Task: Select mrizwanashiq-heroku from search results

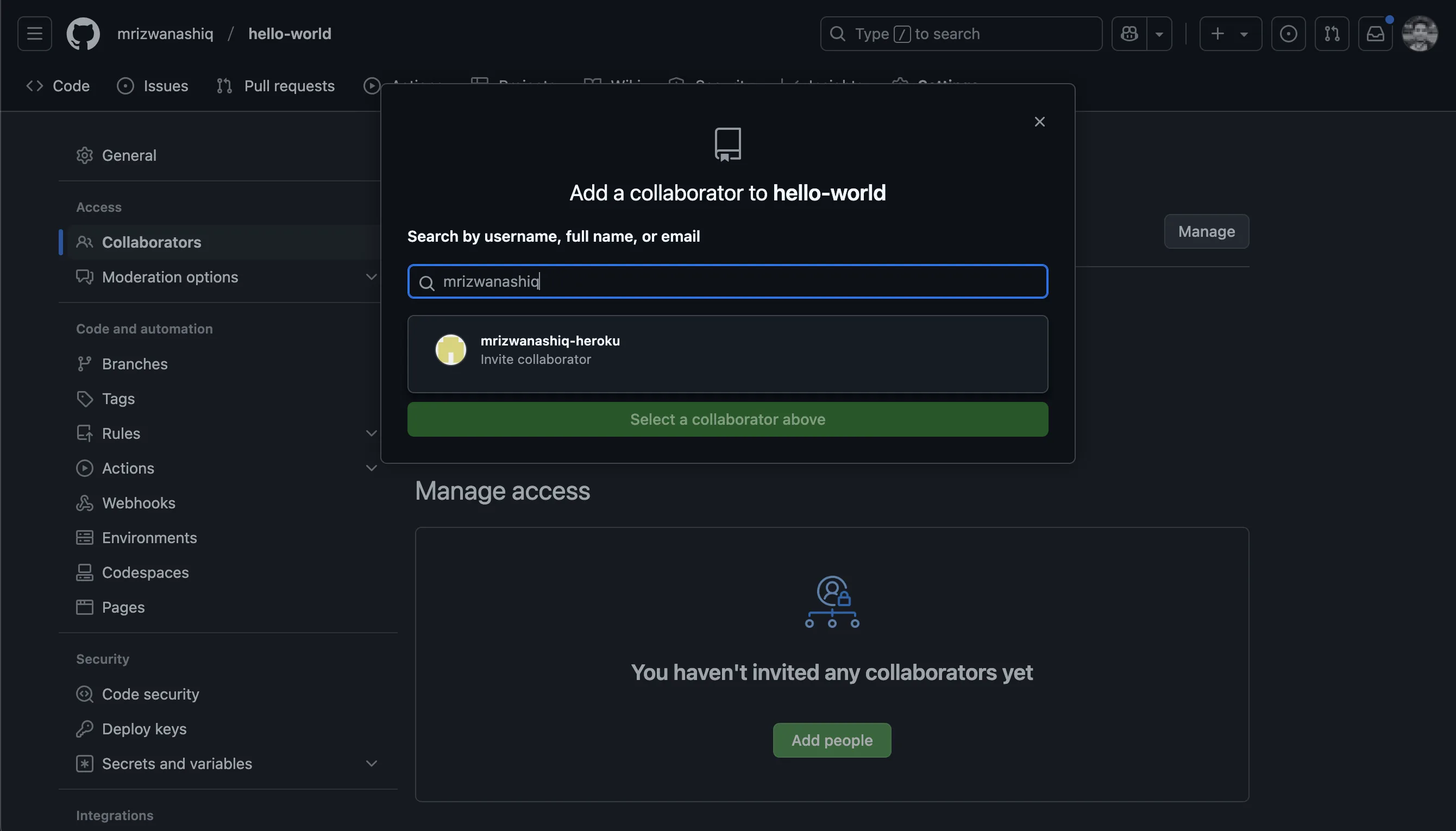Action: [727, 350]
